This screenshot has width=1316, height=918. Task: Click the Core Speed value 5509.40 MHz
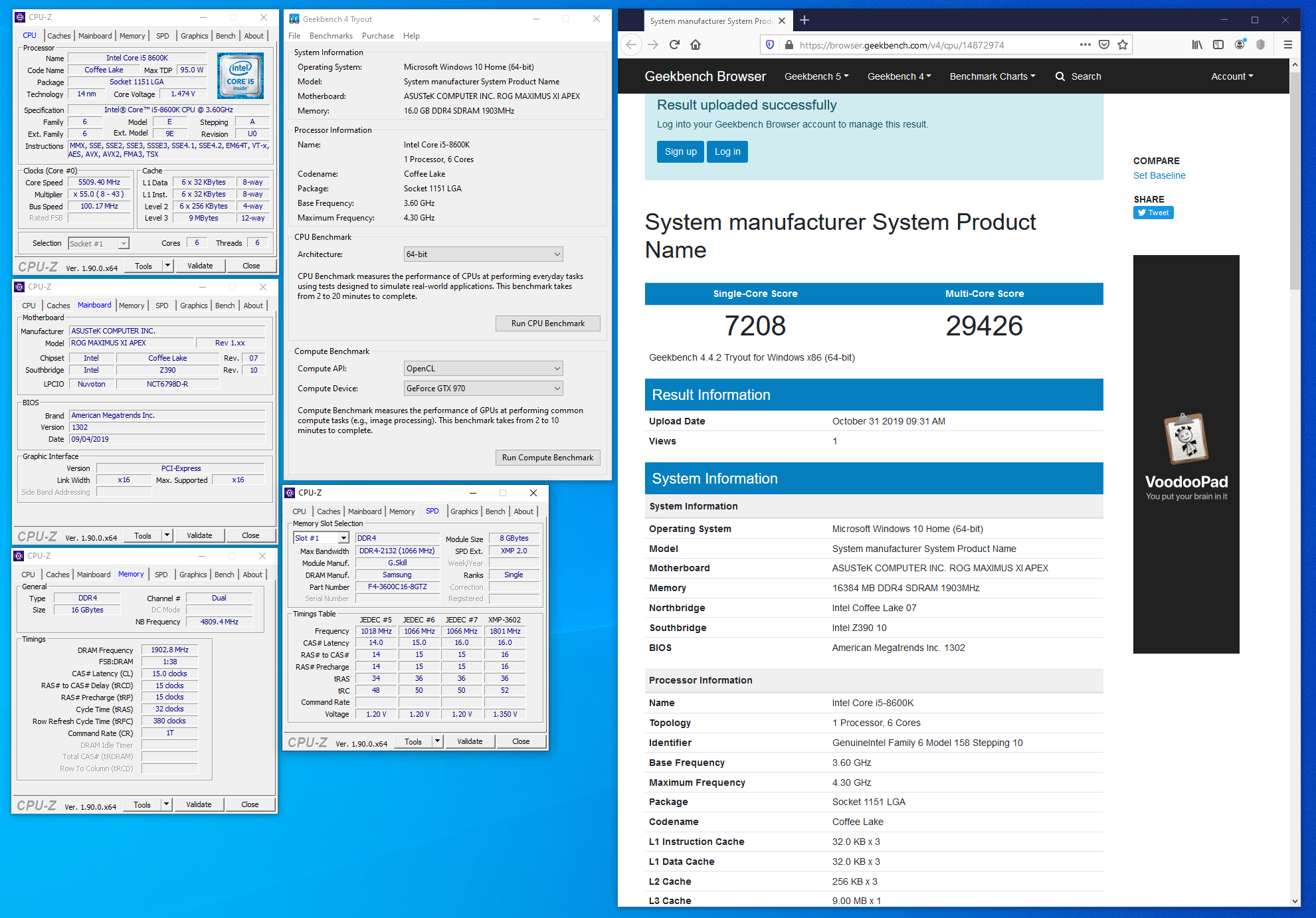coord(100,182)
